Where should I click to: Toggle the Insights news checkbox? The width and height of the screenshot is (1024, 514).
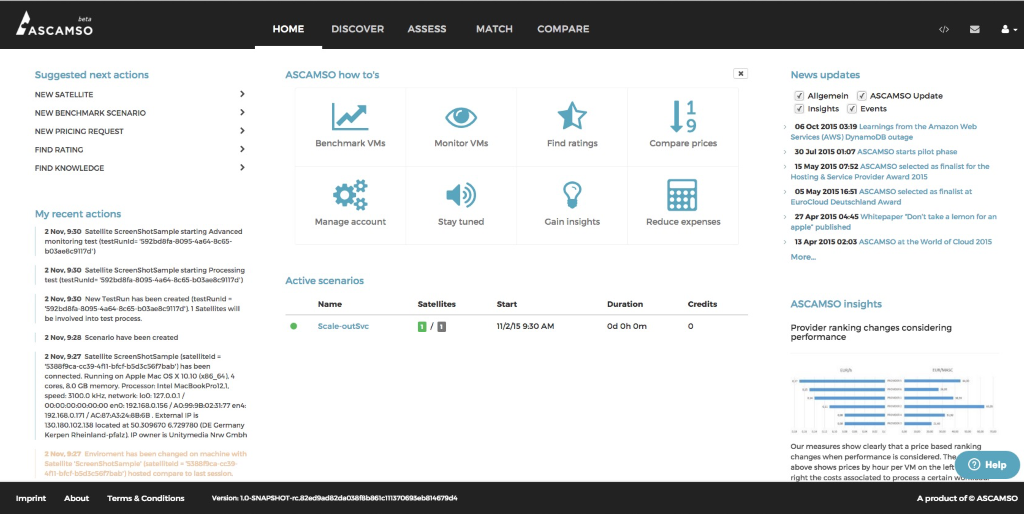(x=799, y=109)
